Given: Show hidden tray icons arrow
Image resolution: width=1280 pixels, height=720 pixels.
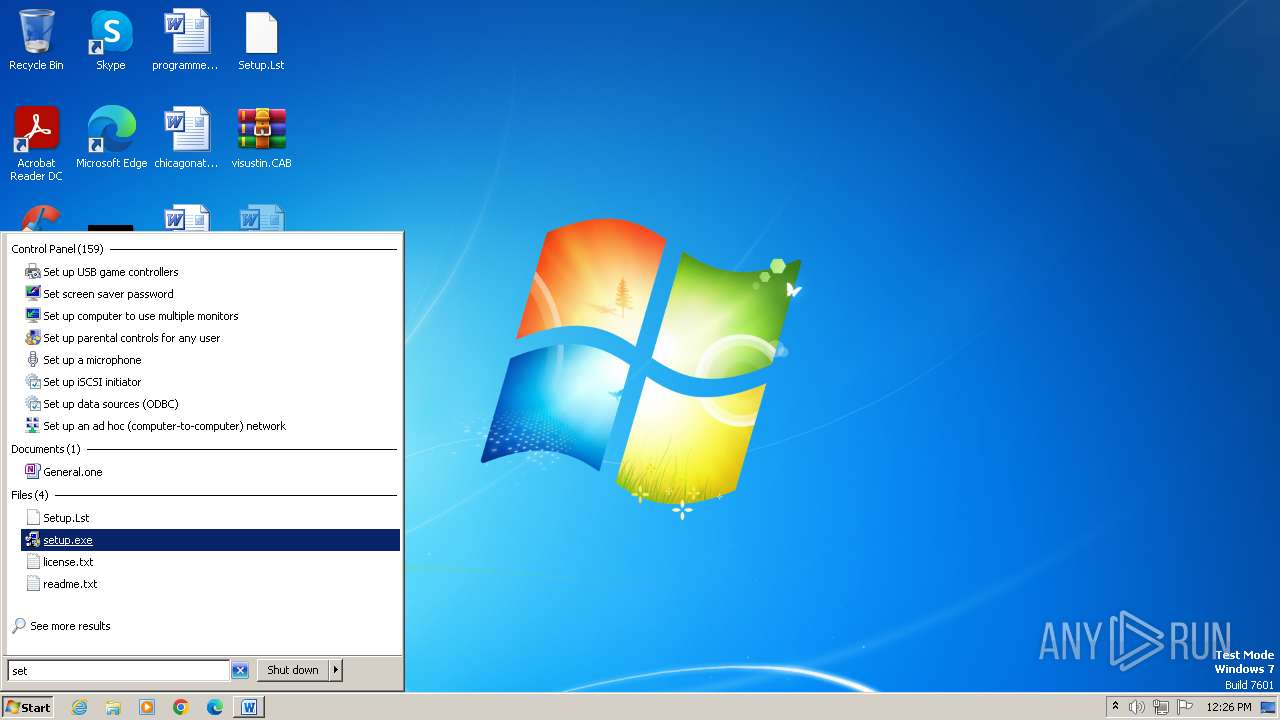Looking at the screenshot, I should 1115,707.
